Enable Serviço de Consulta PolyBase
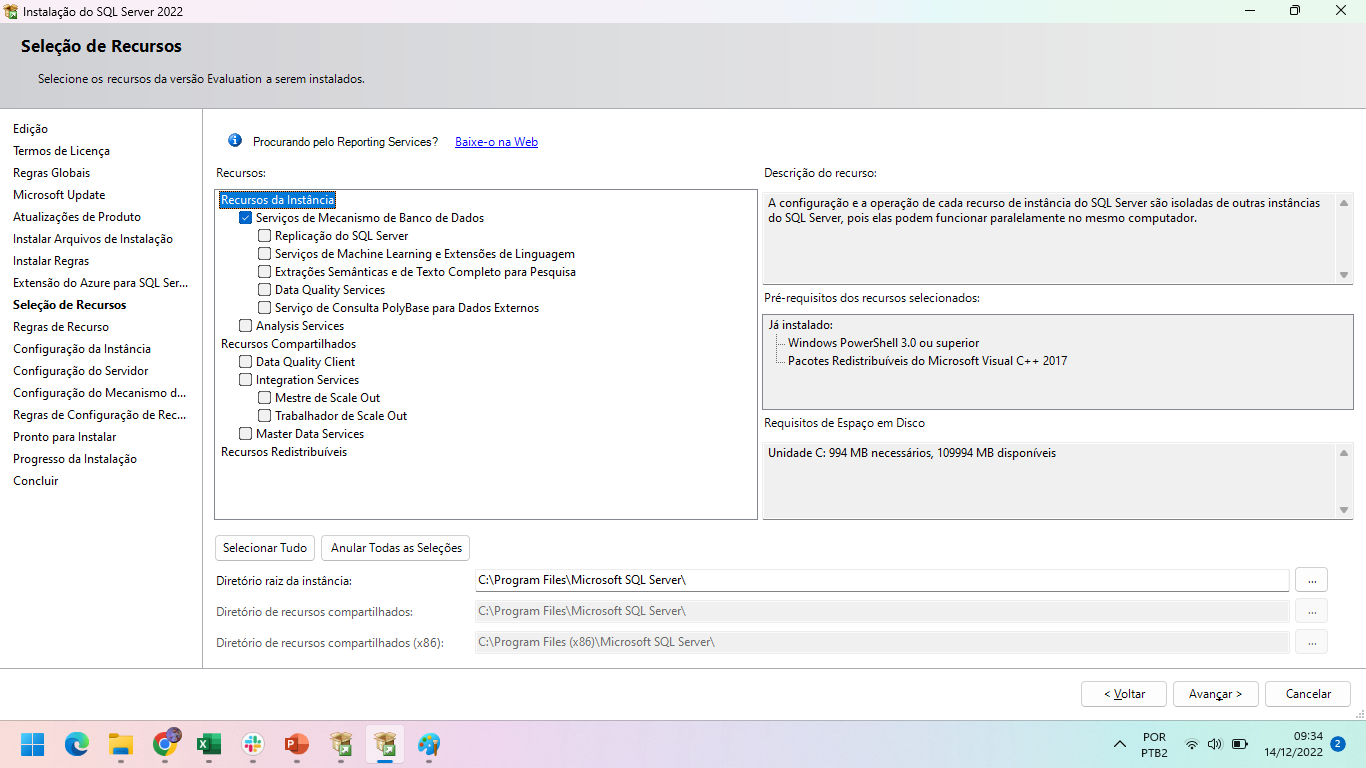The height and width of the screenshot is (768, 1366). (265, 308)
